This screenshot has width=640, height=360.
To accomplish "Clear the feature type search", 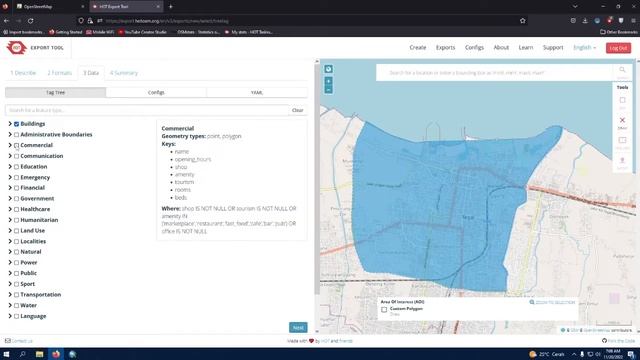I will tap(298, 110).
